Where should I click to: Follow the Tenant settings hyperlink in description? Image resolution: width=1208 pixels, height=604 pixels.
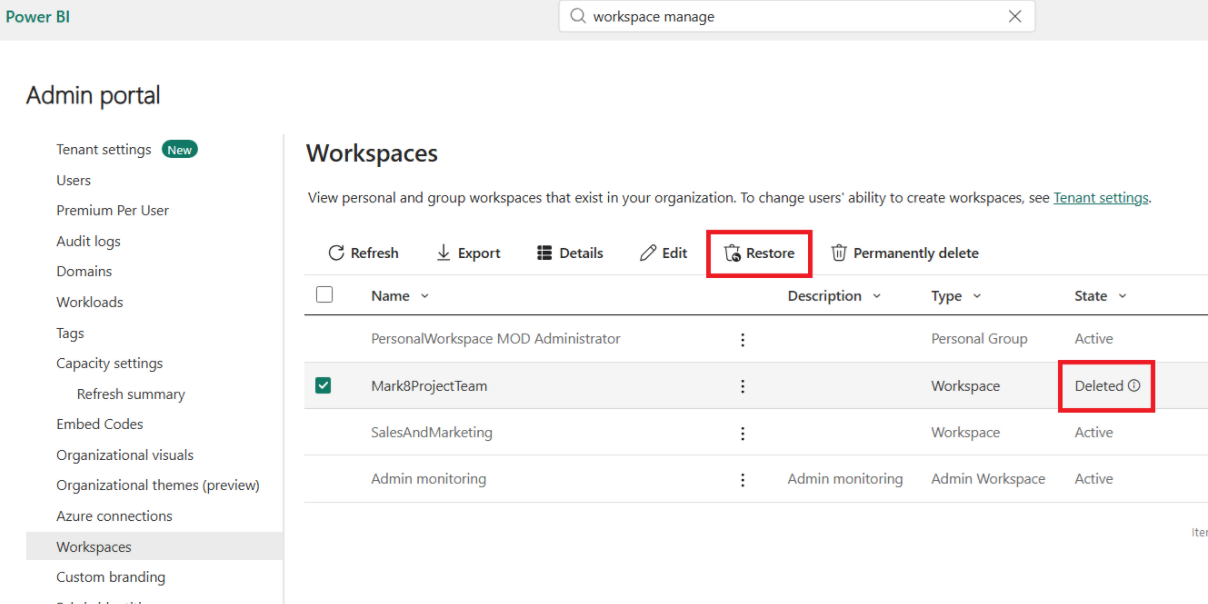[x=1101, y=198]
